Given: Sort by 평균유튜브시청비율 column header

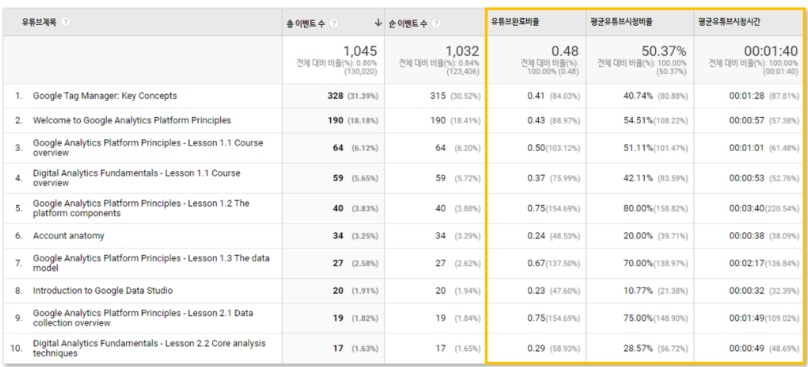Looking at the screenshot, I should tap(621, 22).
